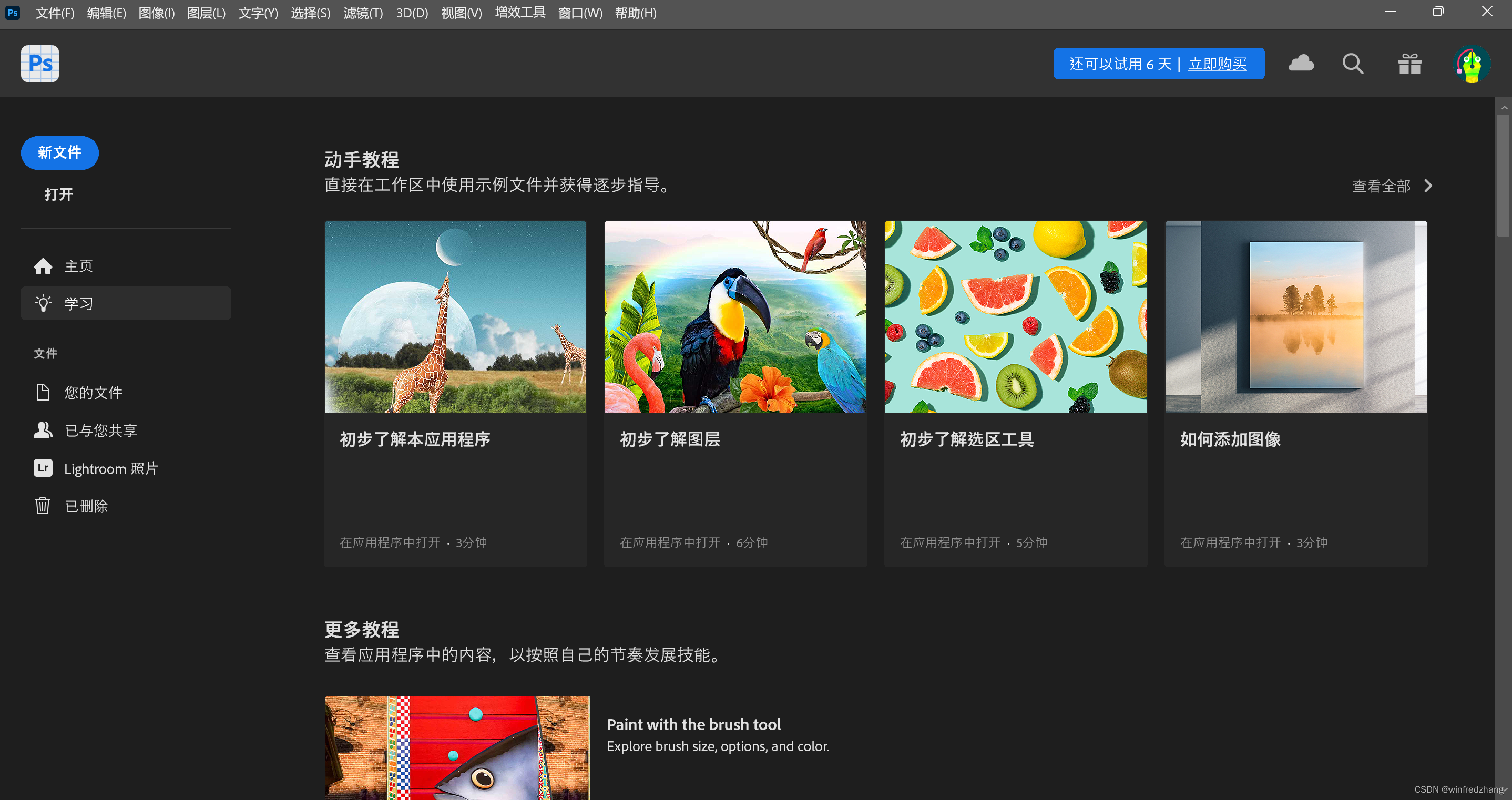The height and width of the screenshot is (800, 1512).
Task: Open the gift box what's new icon
Action: click(x=1409, y=64)
